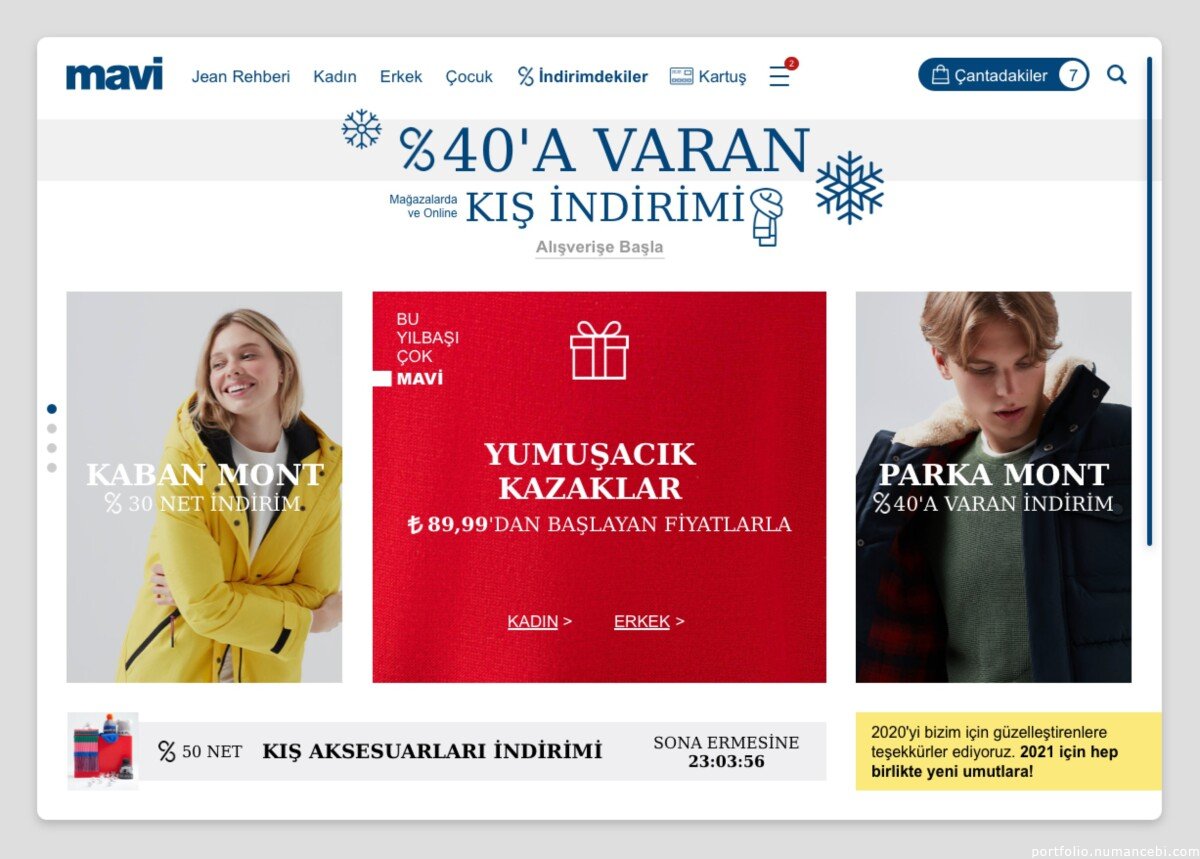
Task: Click the gift box icon on red banner
Action: tap(599, 350)
